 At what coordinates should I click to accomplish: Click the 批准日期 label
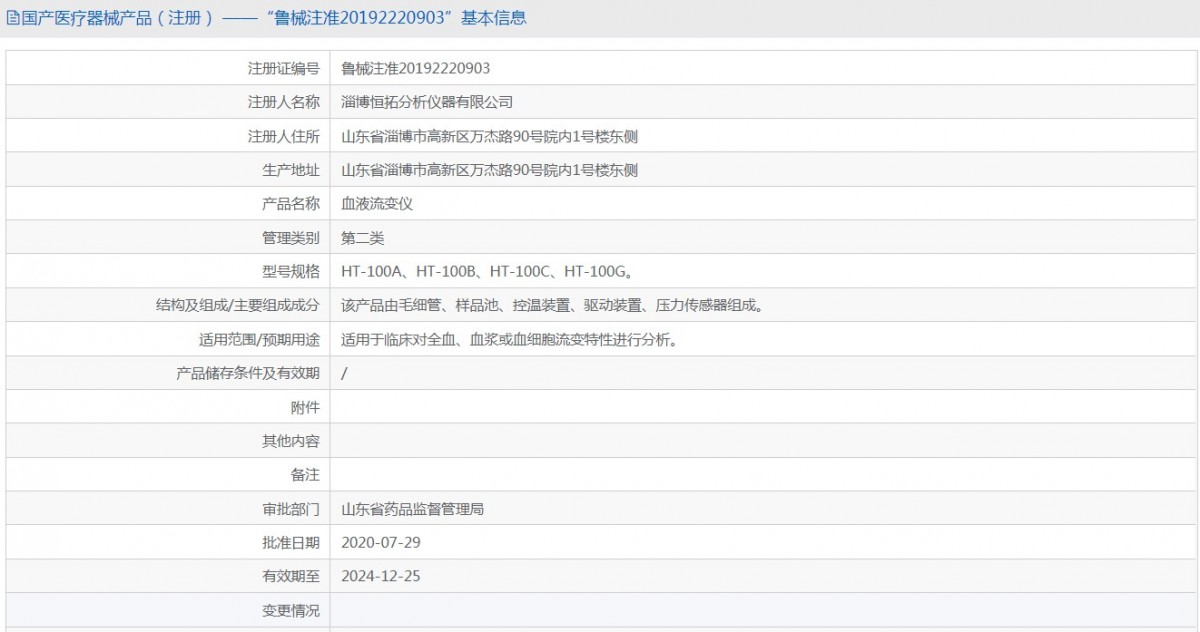tap(291, 542)
